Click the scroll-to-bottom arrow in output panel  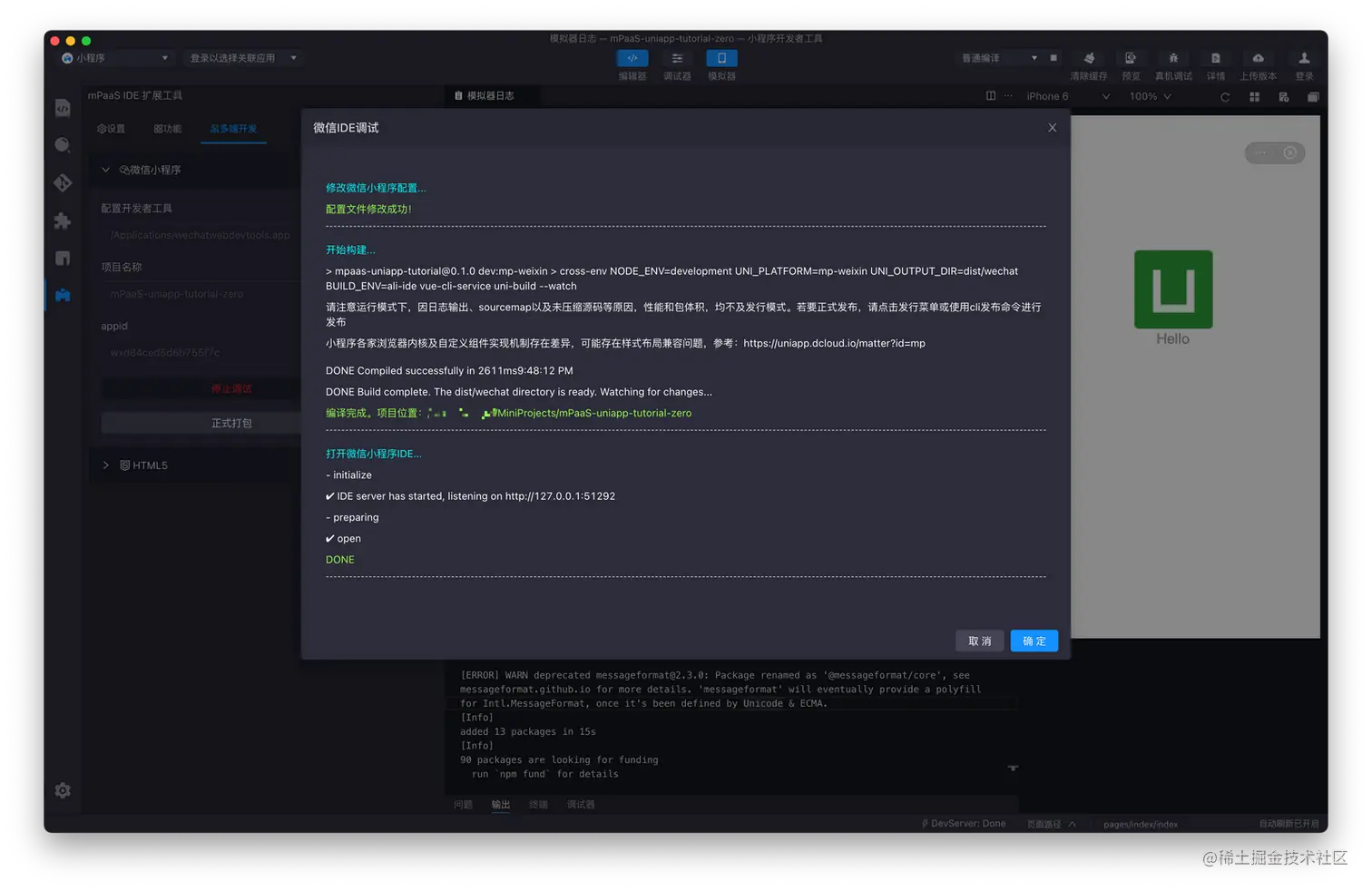(x=1013, y=769)
